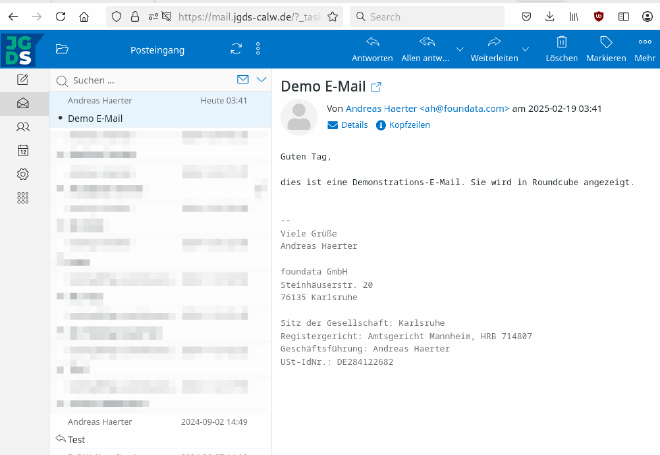Click the uBlock Origin extension icon
The height and width of the screenshot is (455, 660).
tap(599, 17)
